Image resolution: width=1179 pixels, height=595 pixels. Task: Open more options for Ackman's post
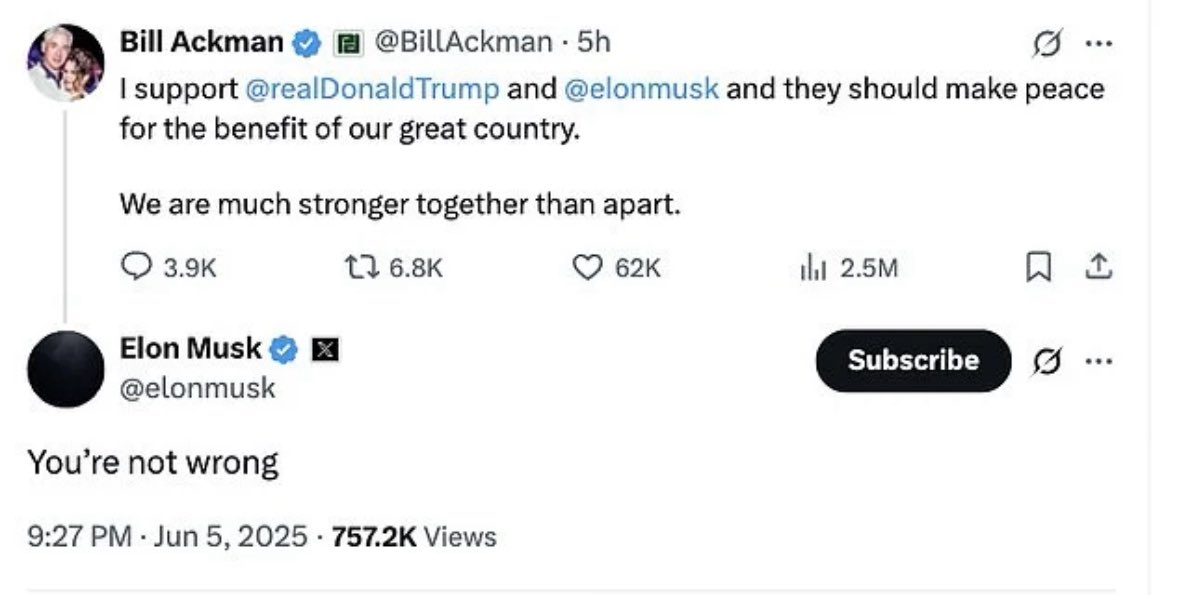[x=1099, y=43]
